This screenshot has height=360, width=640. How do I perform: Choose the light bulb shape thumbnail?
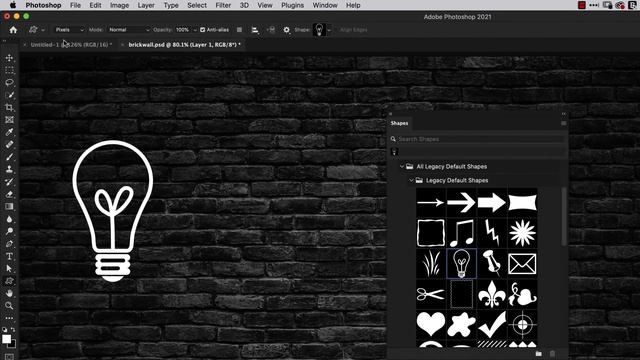[x=461, y=264]
